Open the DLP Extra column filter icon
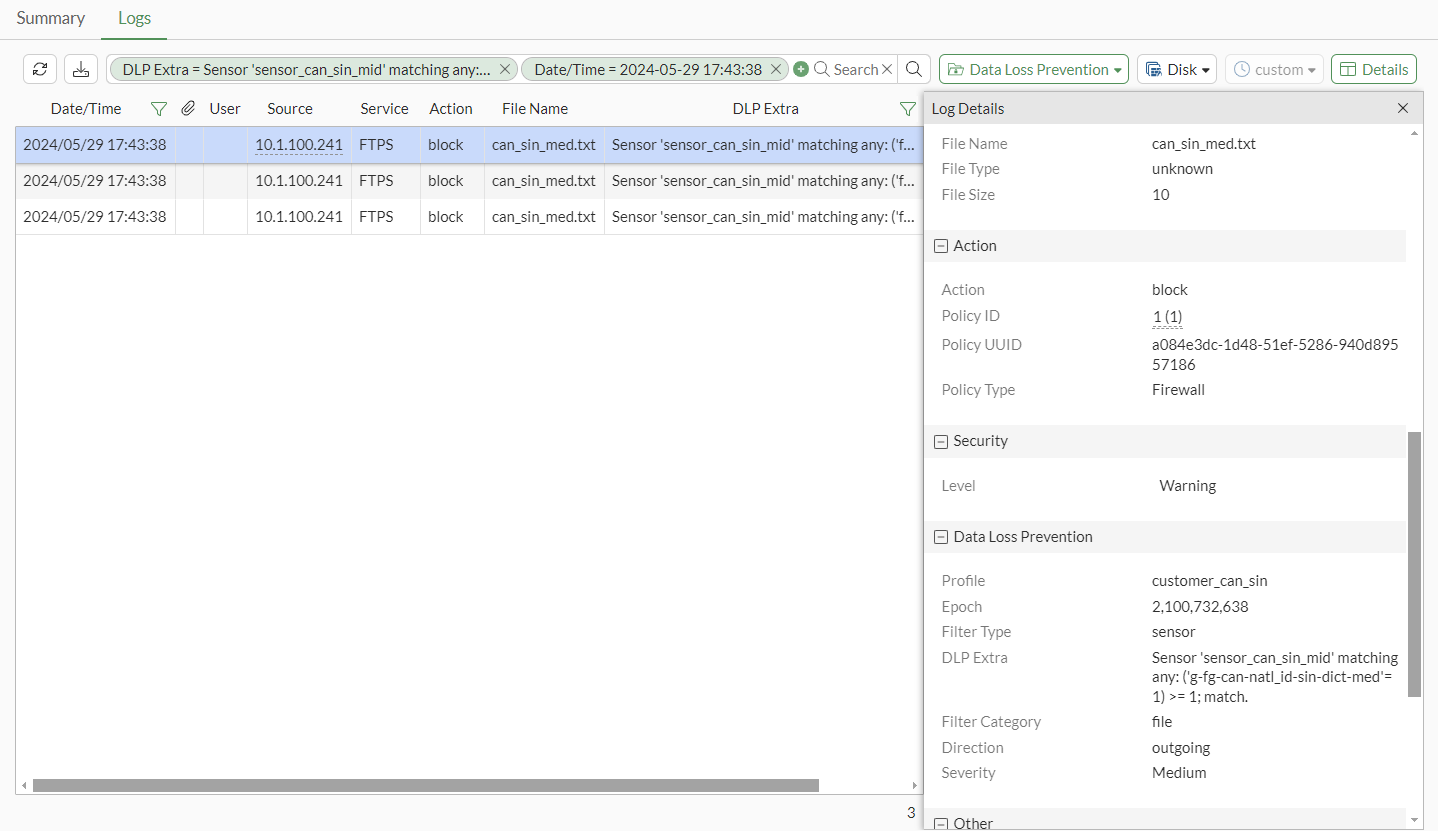Image resolution: width=1438 pixels, height=831 pixels. coord(907,109)
